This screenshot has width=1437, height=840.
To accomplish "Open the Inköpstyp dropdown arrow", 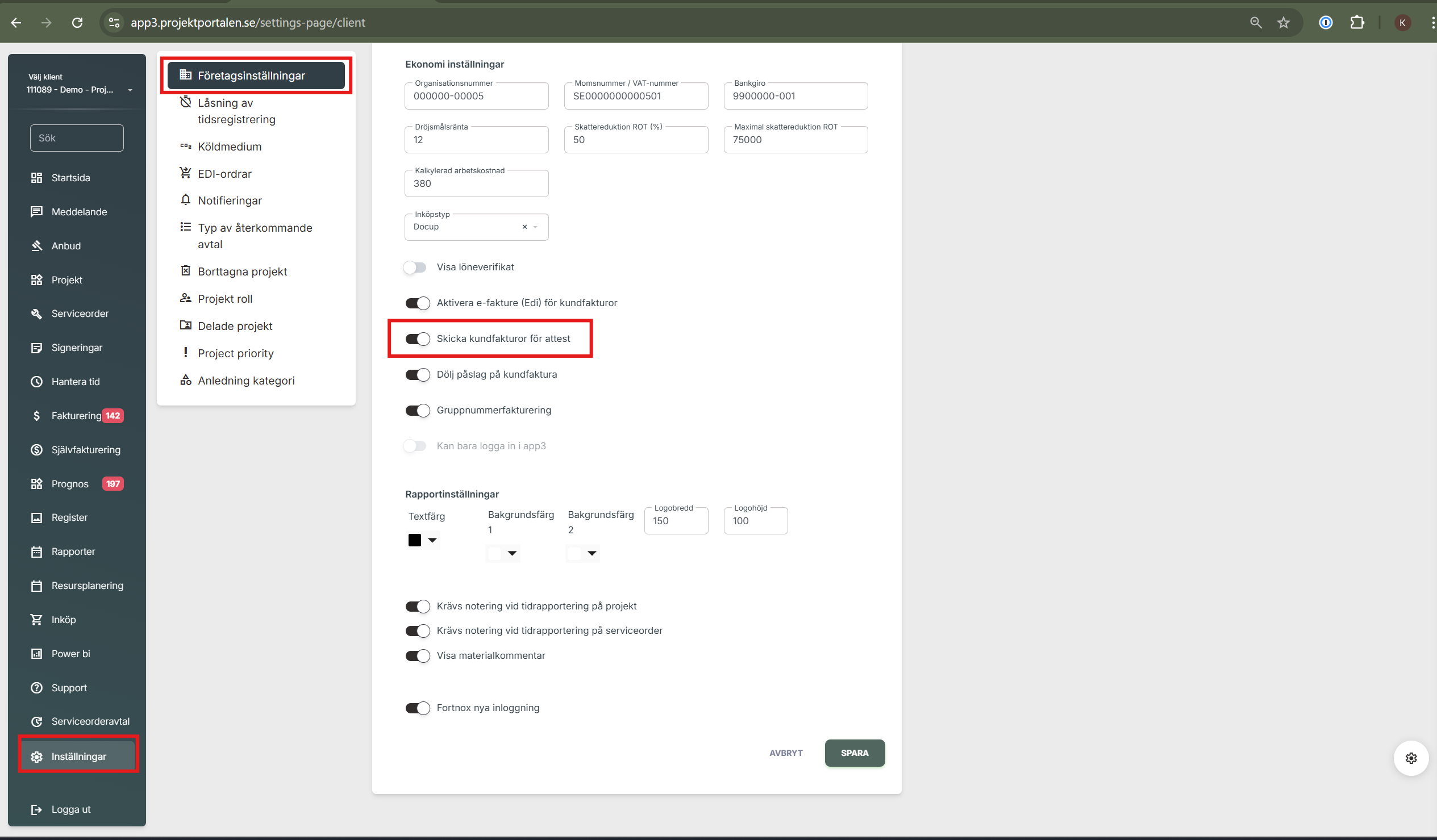I will coord(535,227).
